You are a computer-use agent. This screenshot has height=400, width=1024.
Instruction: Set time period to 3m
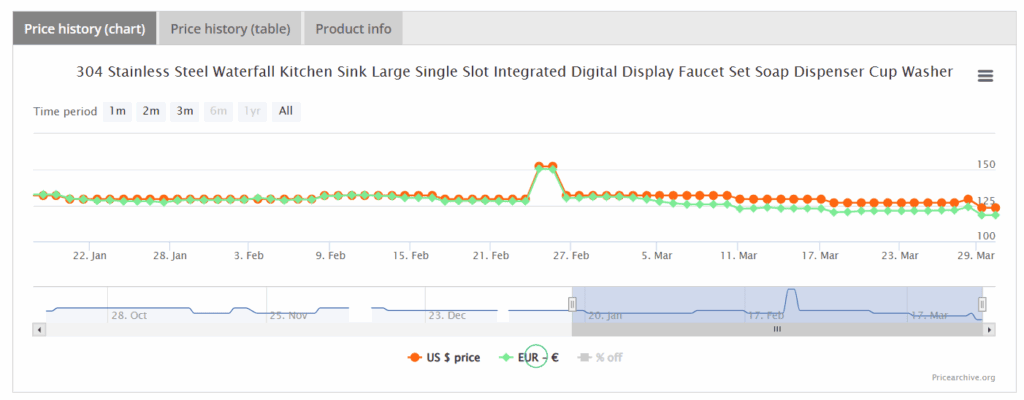tap(185, 111)
